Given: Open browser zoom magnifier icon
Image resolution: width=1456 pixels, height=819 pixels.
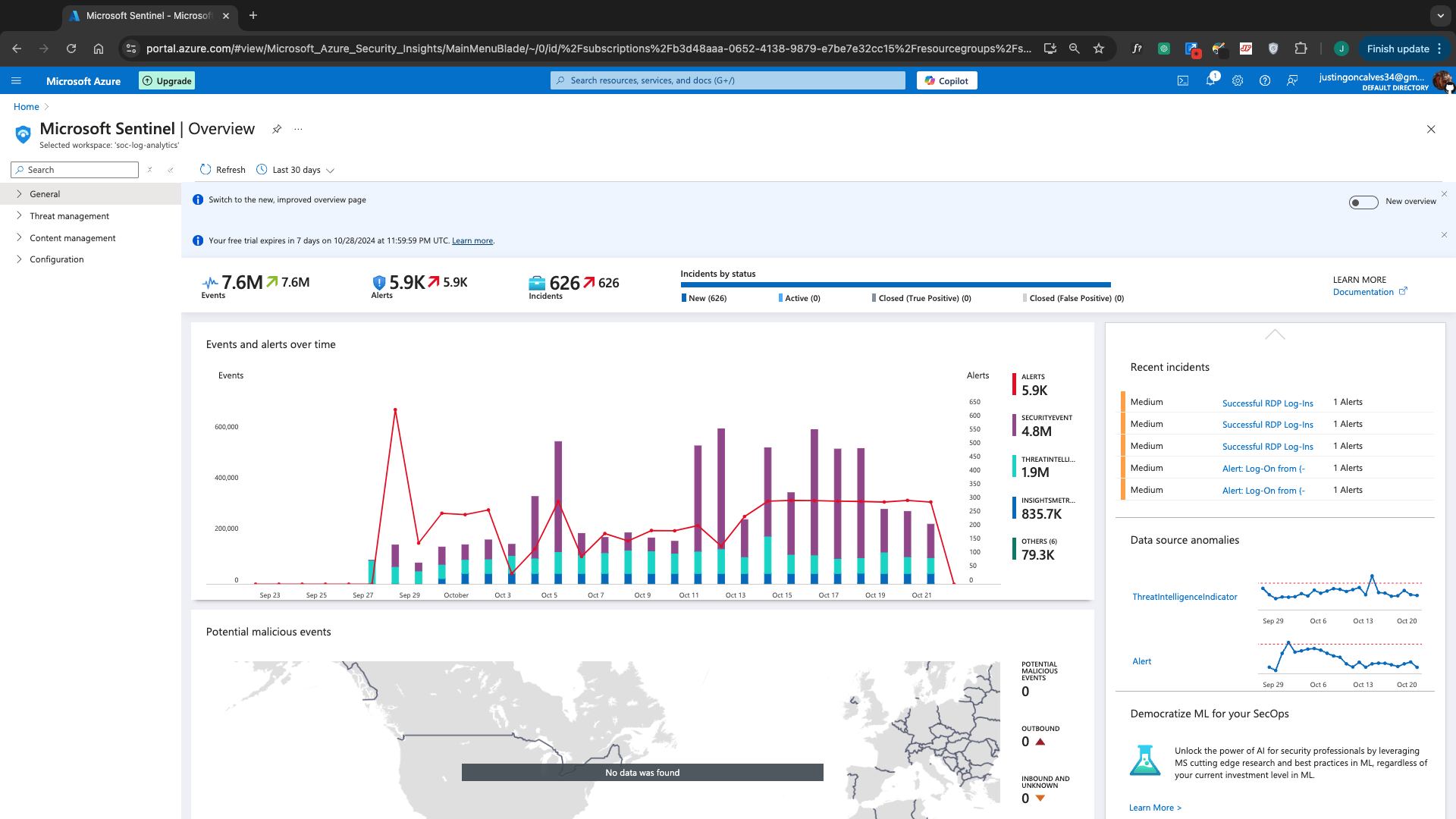Looking at the screenshot, I should [1075, 49].
